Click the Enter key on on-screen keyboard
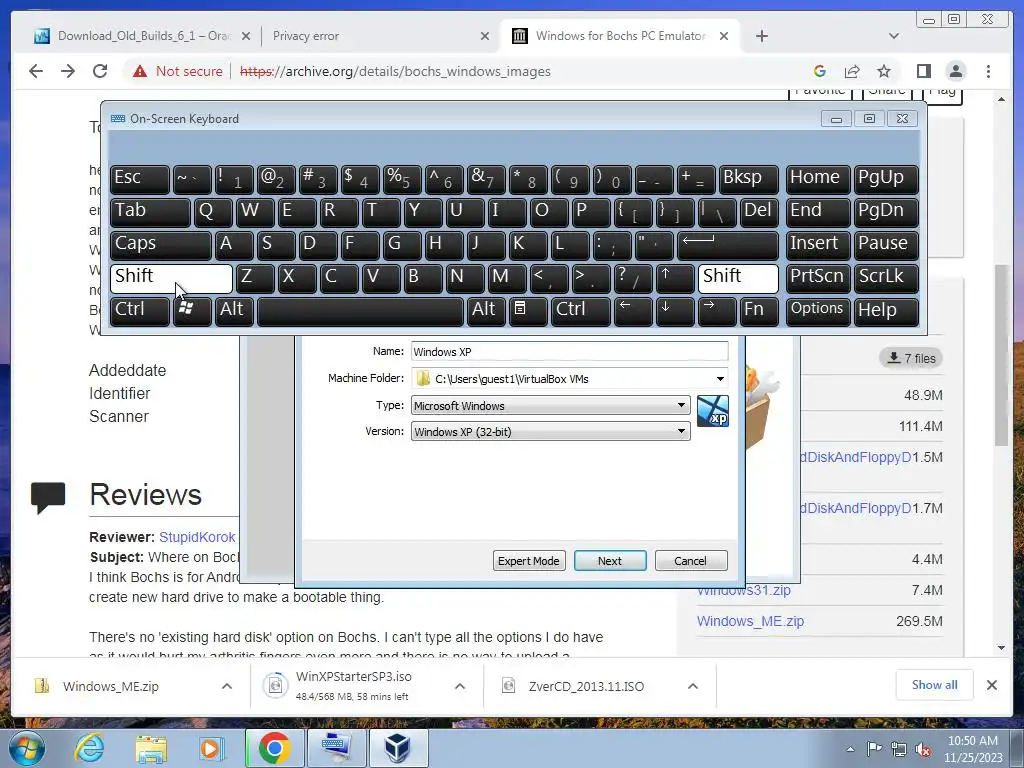This screenshot has width=1024, height=768. tap(728, 245)
